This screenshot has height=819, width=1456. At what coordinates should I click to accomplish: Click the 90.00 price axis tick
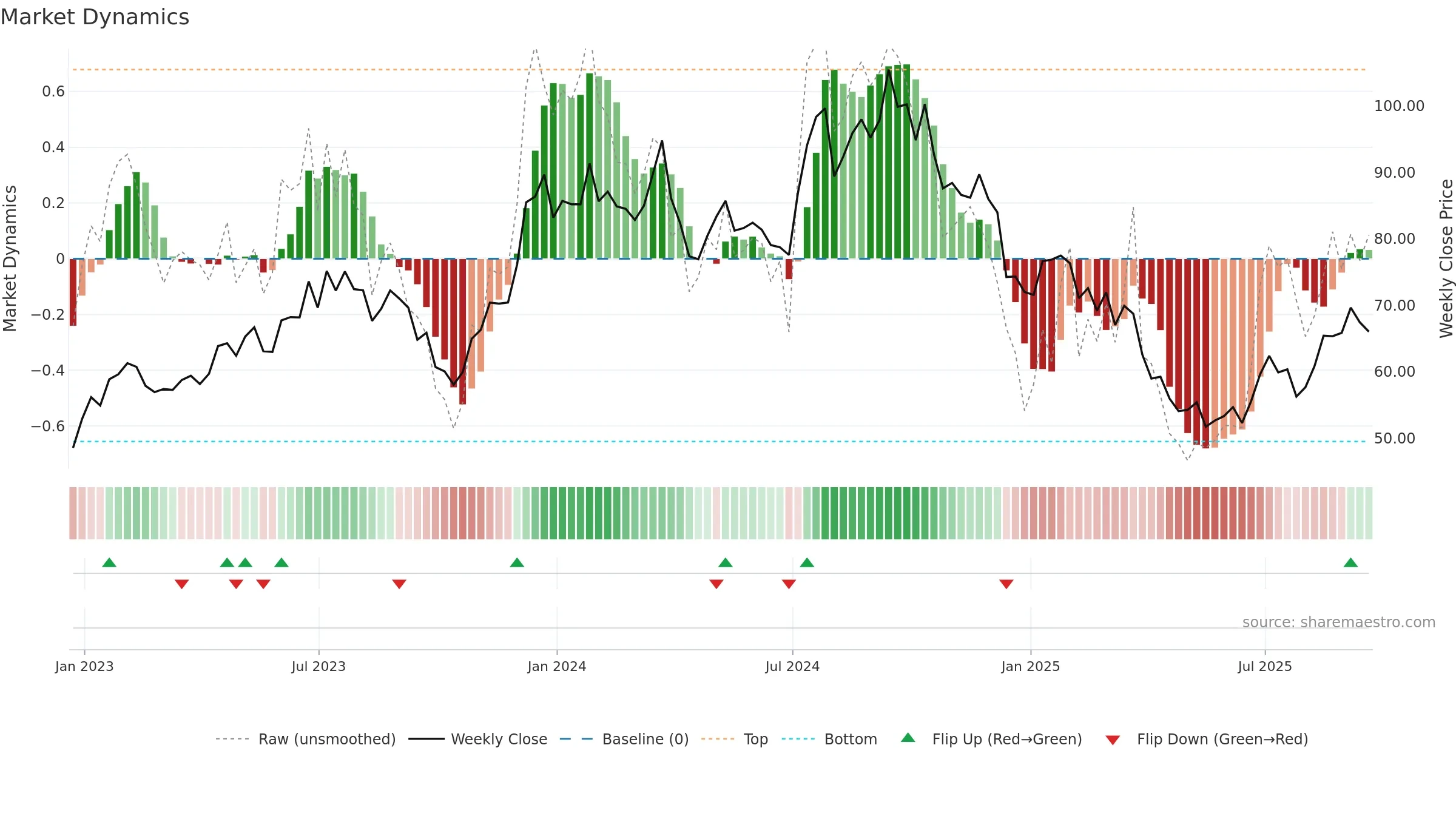click(x=1395, y=173)
